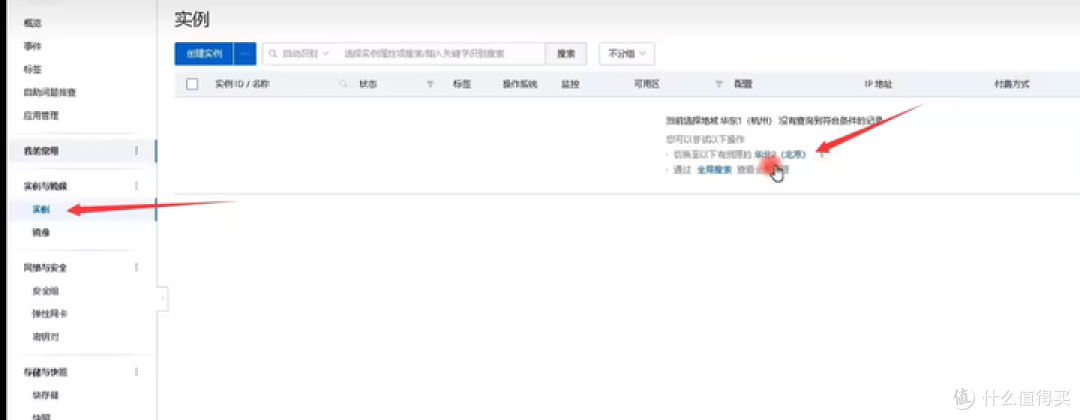Image resolution: width=1080 pixels, height=420 pixels.
Task: Click the 付费方式 column header
Action: point(1011,84)
